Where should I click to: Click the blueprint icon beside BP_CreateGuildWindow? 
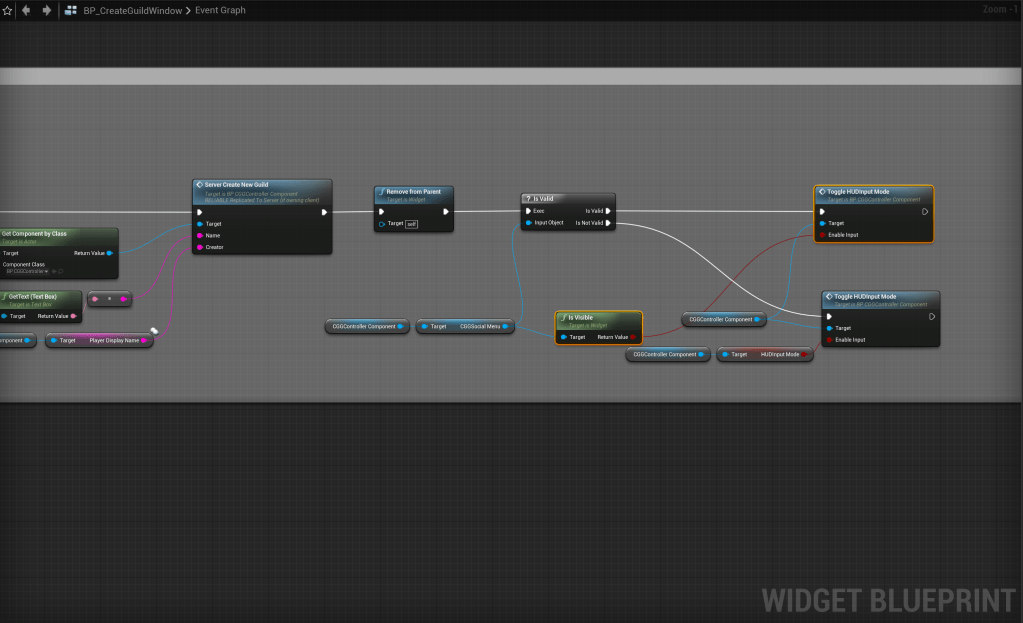tap(72, 10)
